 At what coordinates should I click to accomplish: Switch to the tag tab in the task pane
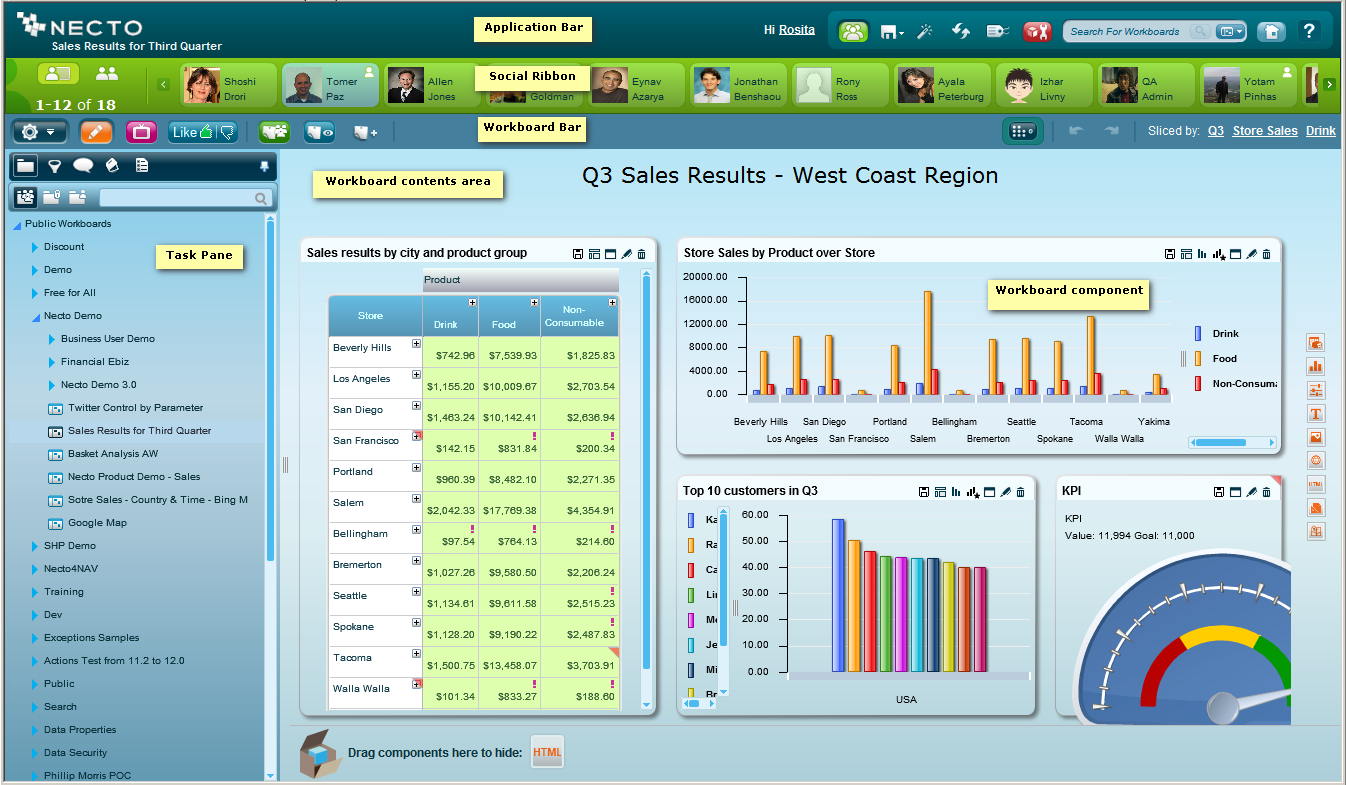point(112,166)
